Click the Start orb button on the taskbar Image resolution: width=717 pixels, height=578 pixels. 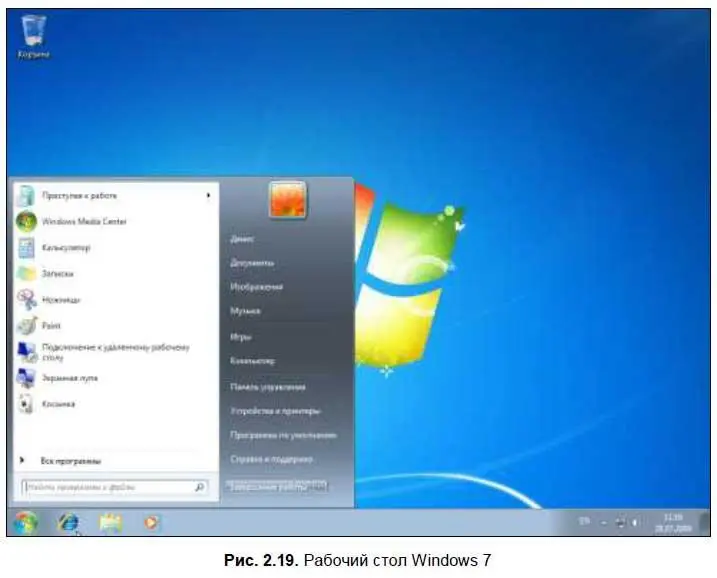tap(26, 522)
